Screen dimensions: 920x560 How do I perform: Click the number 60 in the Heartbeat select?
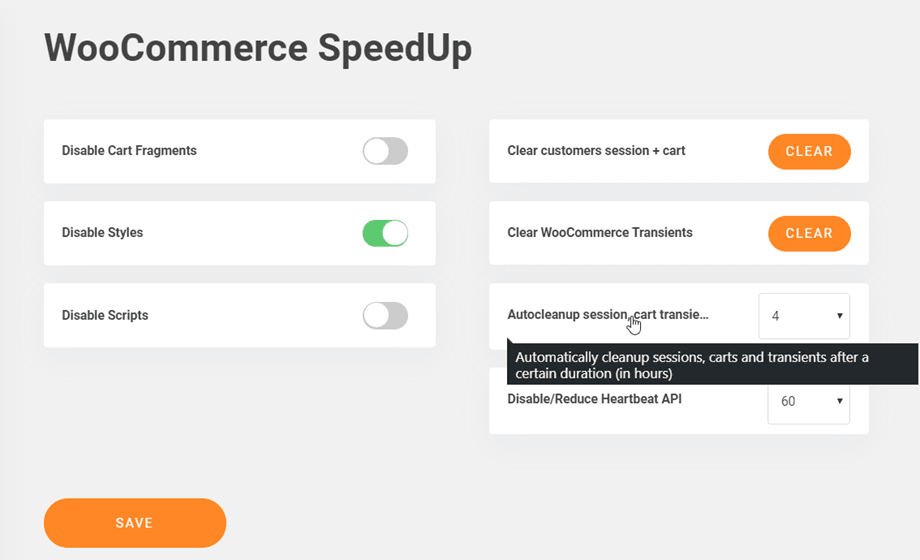[x=788, y=401]
